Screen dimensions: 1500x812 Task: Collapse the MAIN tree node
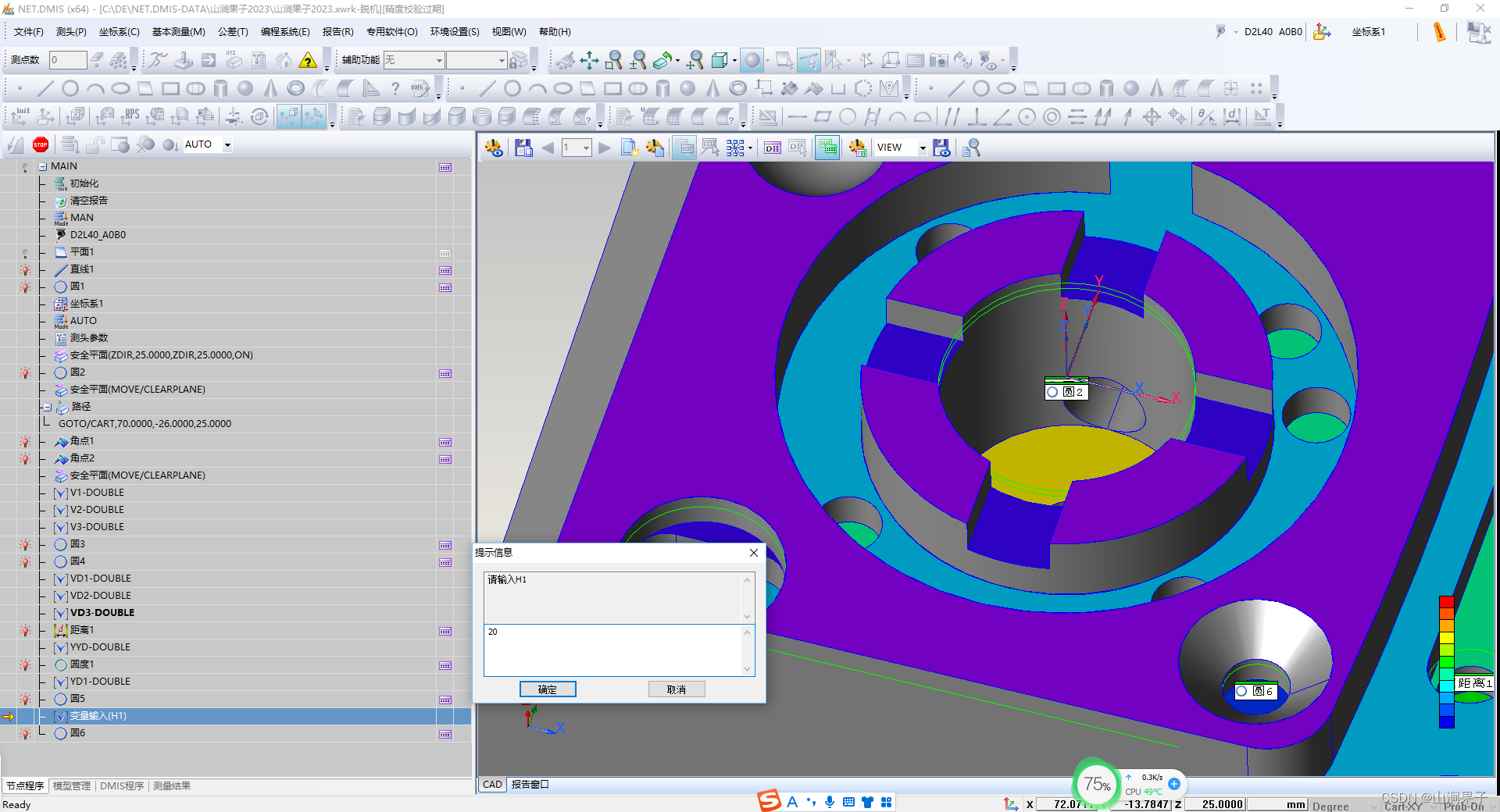point(43,167)
